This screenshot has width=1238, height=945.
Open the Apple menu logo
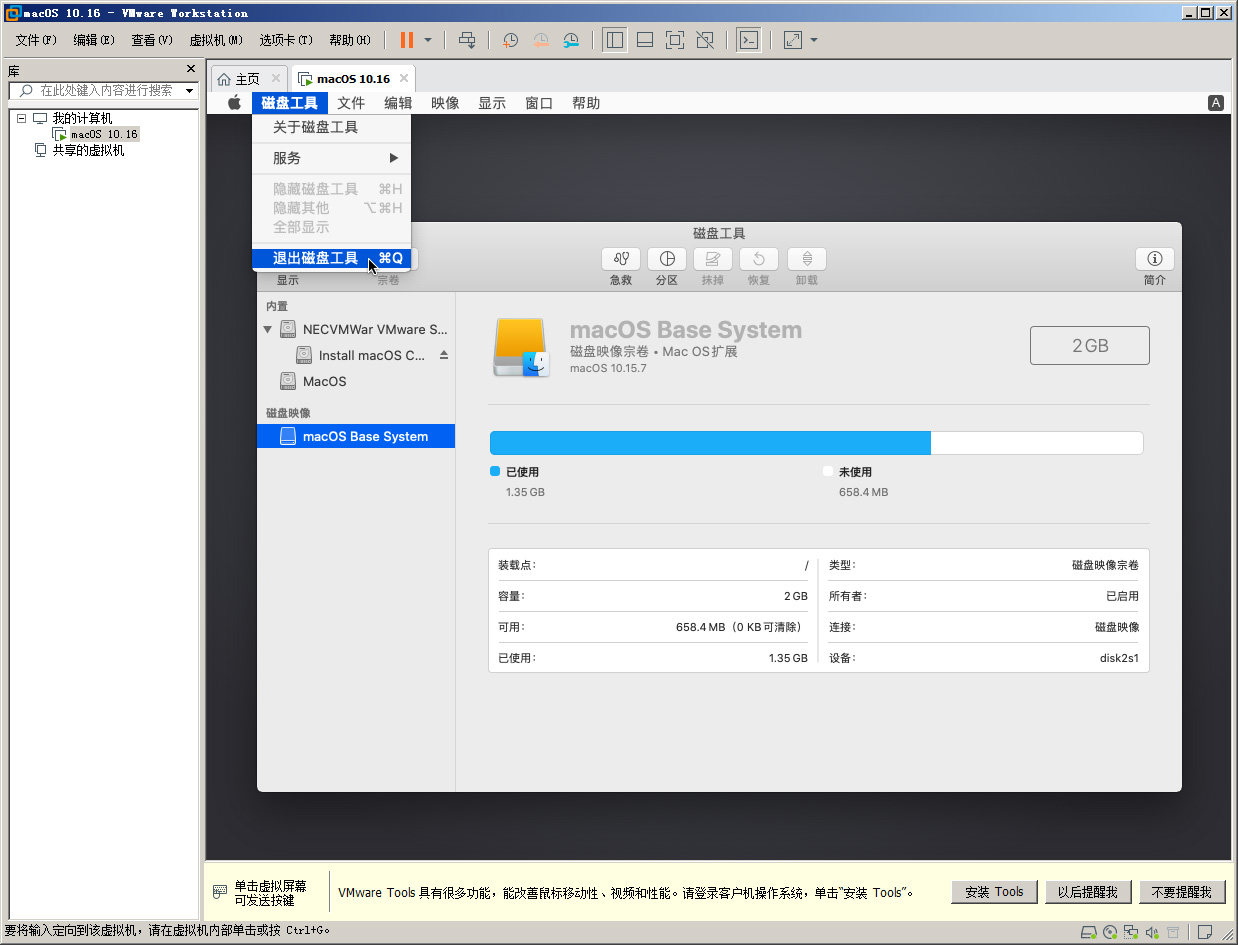pos(234,103)
